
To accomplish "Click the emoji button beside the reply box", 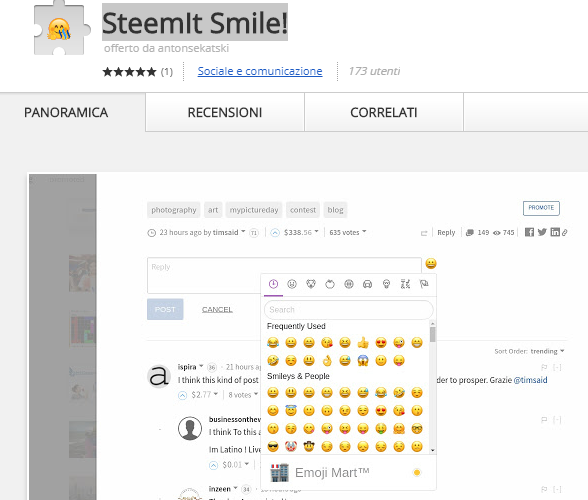I will pos(431,263).
